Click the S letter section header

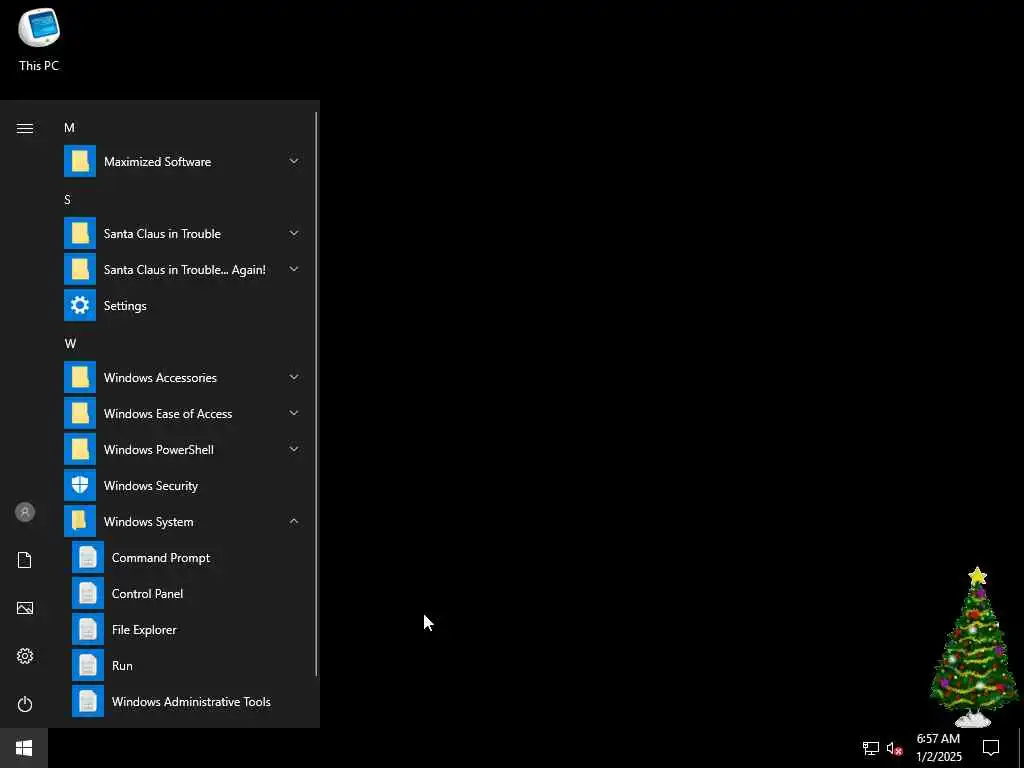pos(67,200)
